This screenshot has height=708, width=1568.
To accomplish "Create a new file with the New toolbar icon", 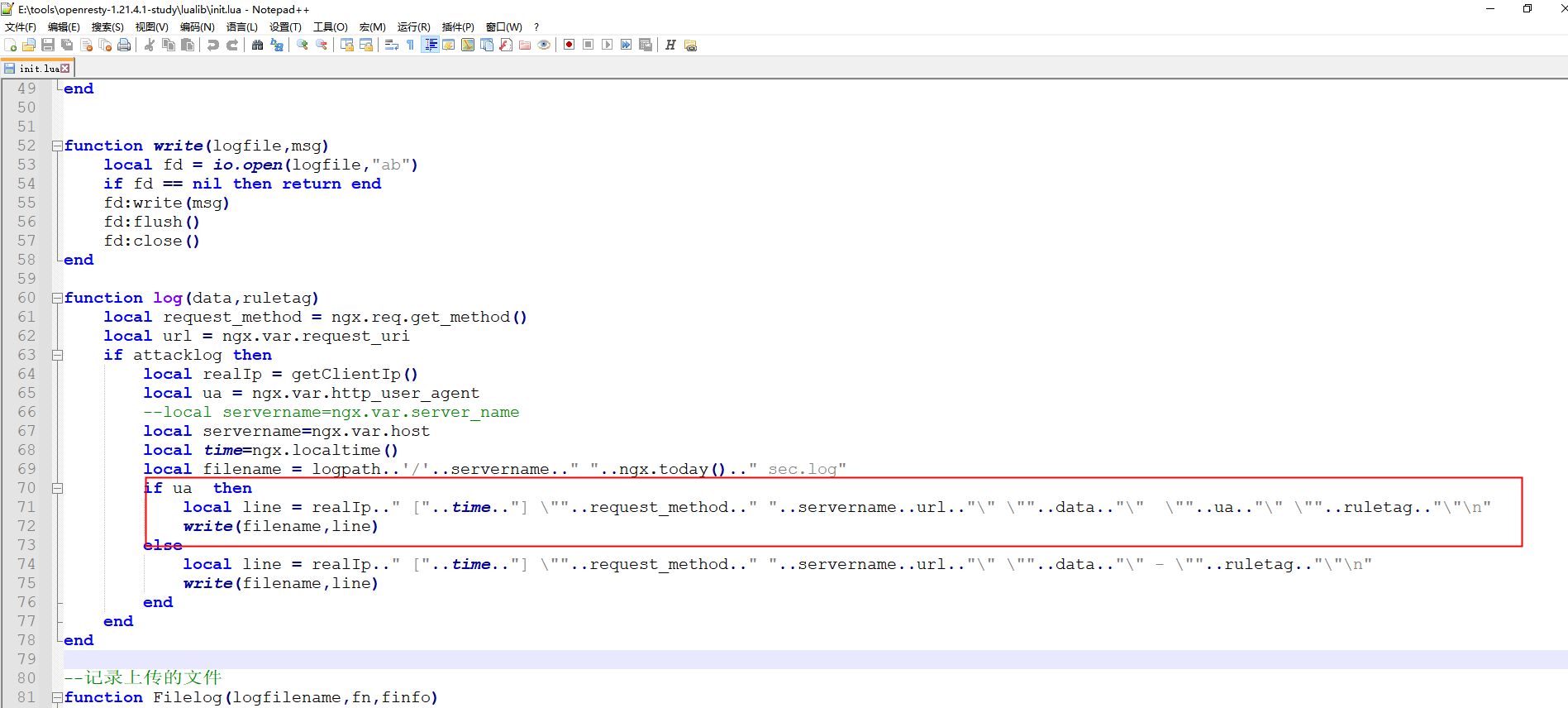I will coord(11,45).
